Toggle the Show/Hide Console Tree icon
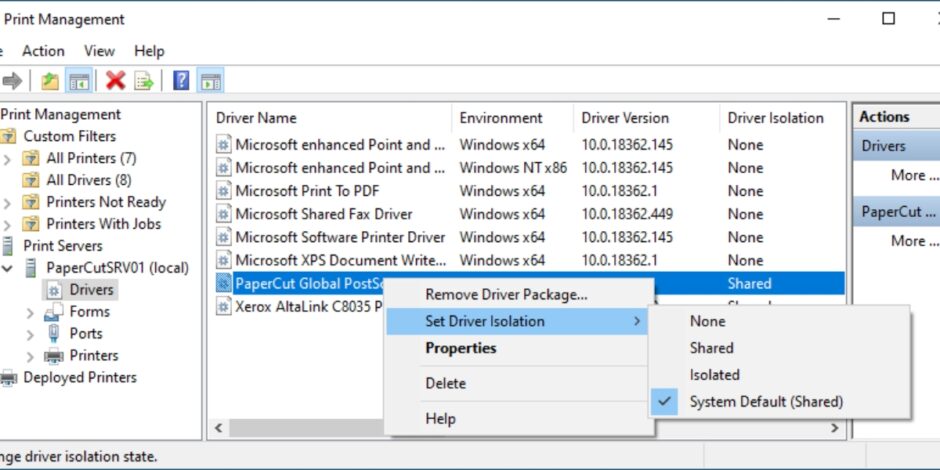The width and height of the screenshot is (940, 470). 79,81
